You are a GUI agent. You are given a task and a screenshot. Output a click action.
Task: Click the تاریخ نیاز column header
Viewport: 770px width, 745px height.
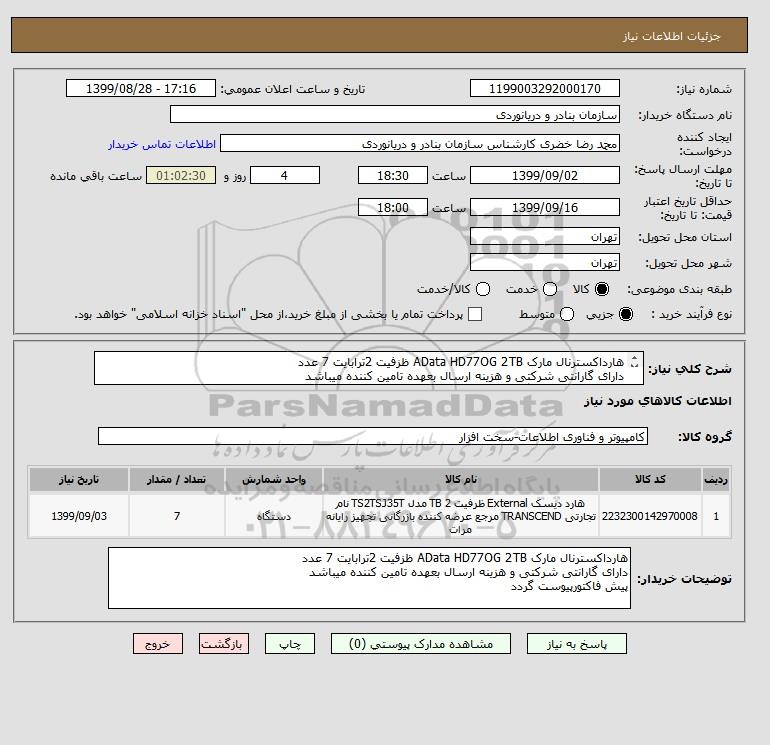79,479
